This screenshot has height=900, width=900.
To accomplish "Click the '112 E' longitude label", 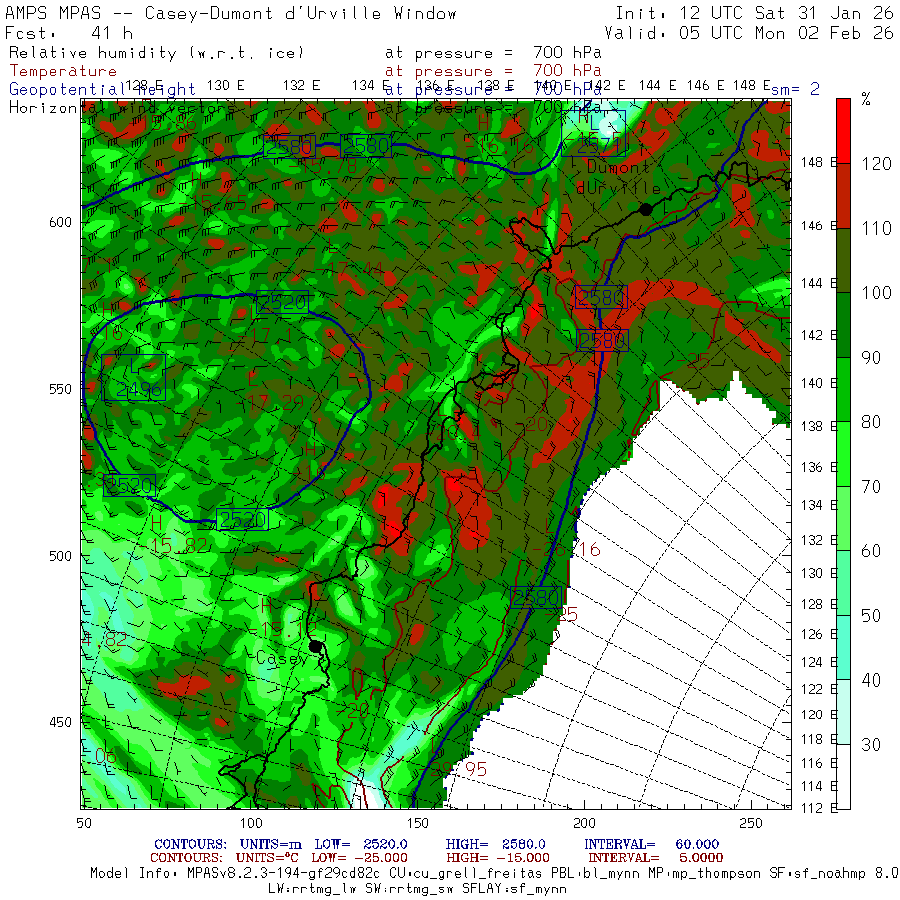I will [x=819, y=808].
